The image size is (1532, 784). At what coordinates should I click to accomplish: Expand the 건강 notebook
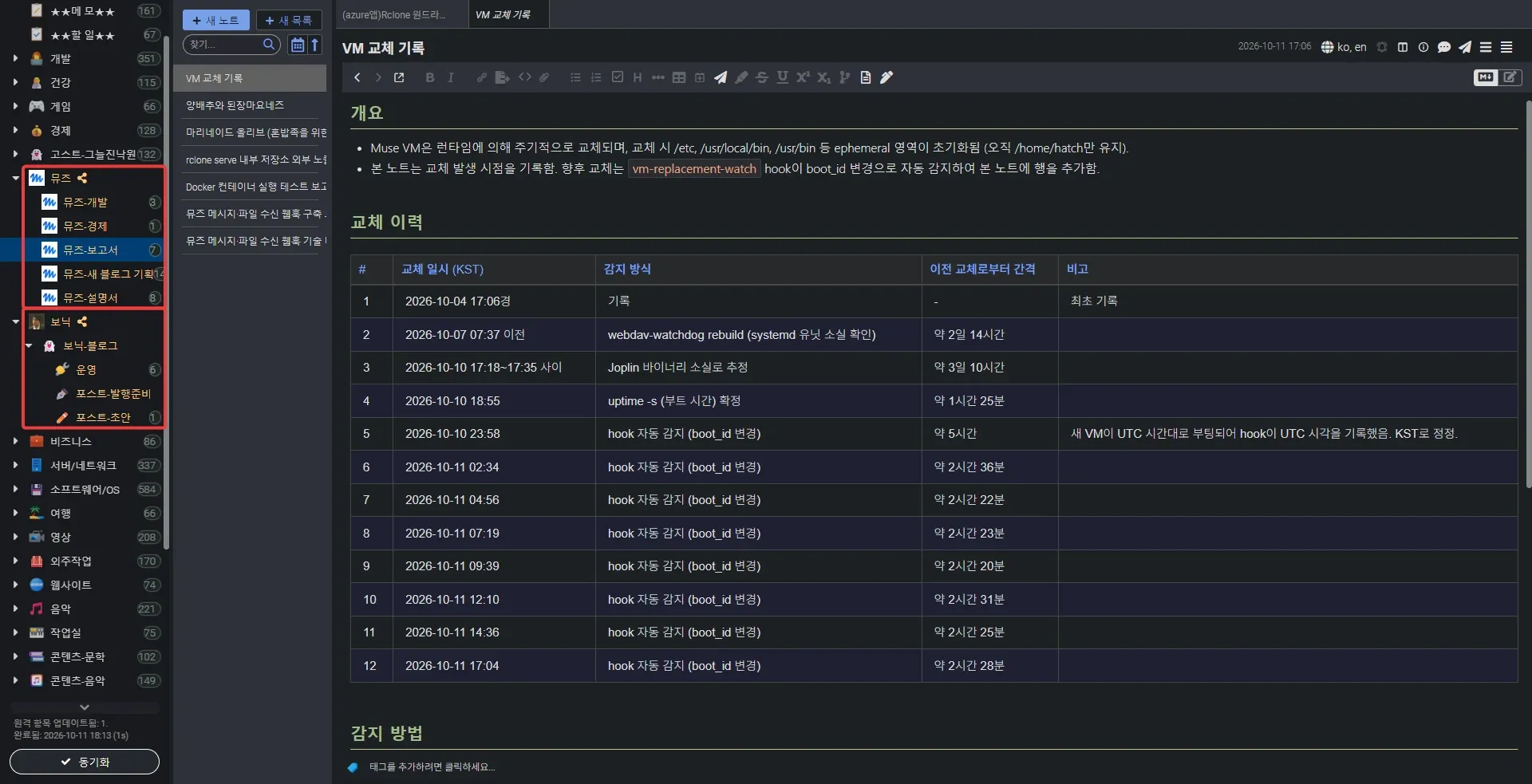click(x=15, y=82)
